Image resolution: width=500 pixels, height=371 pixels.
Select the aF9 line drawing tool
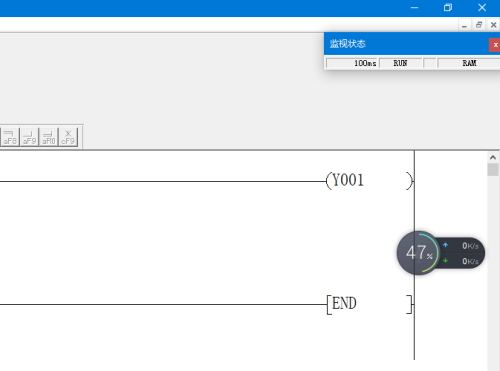click(29, 137)
